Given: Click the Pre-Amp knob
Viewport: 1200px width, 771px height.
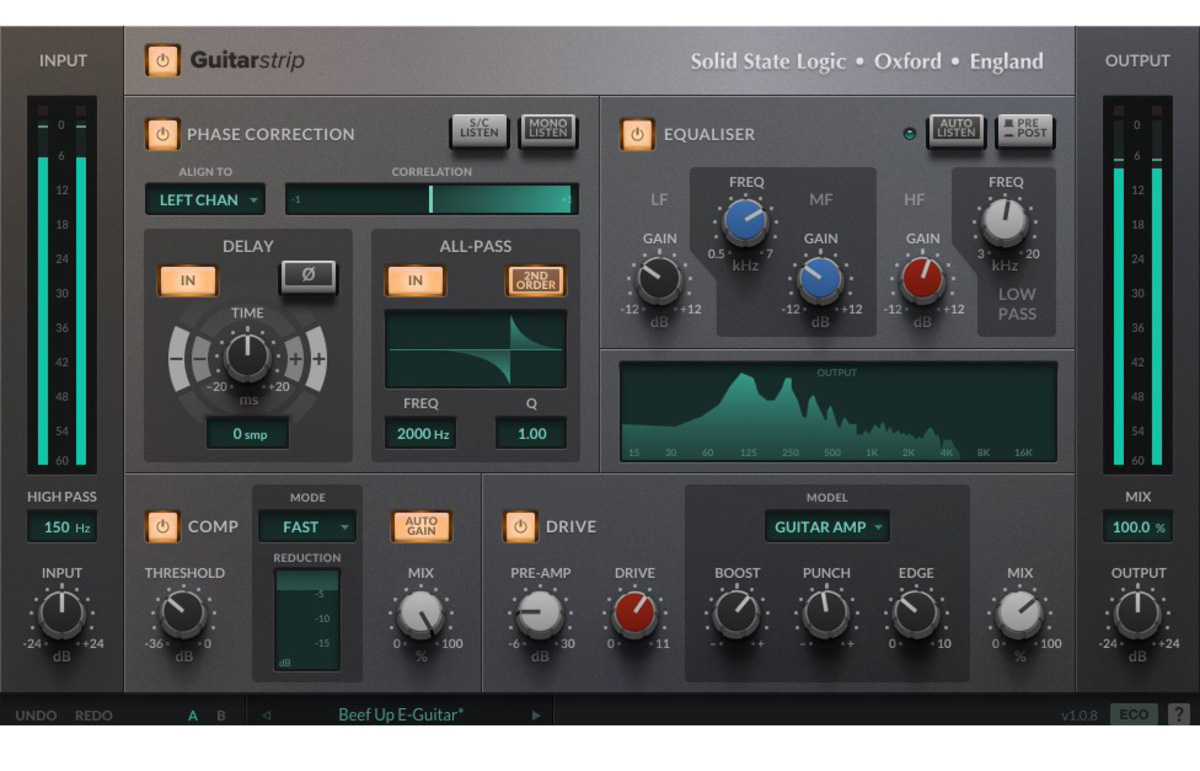Looking at the screenshot, I should point(540,614).
